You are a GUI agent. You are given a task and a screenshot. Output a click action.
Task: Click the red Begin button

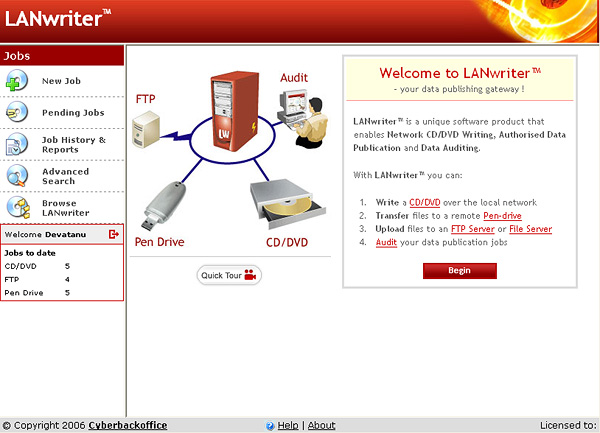coord(460,270)
